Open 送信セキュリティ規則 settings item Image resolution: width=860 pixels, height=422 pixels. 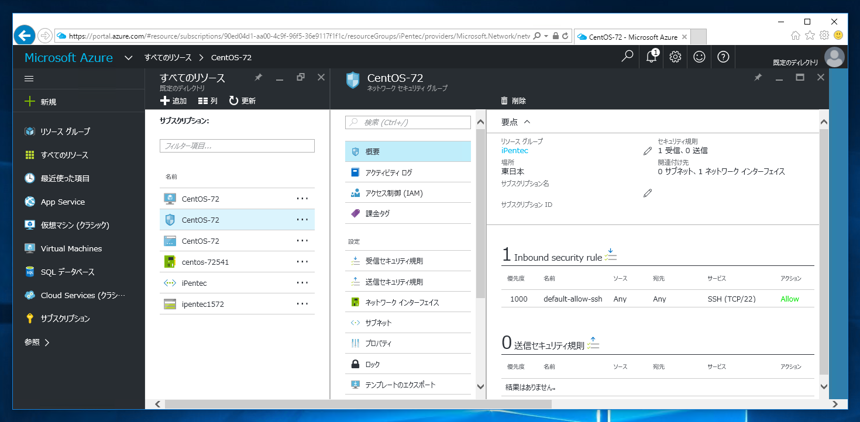point(408,282)
